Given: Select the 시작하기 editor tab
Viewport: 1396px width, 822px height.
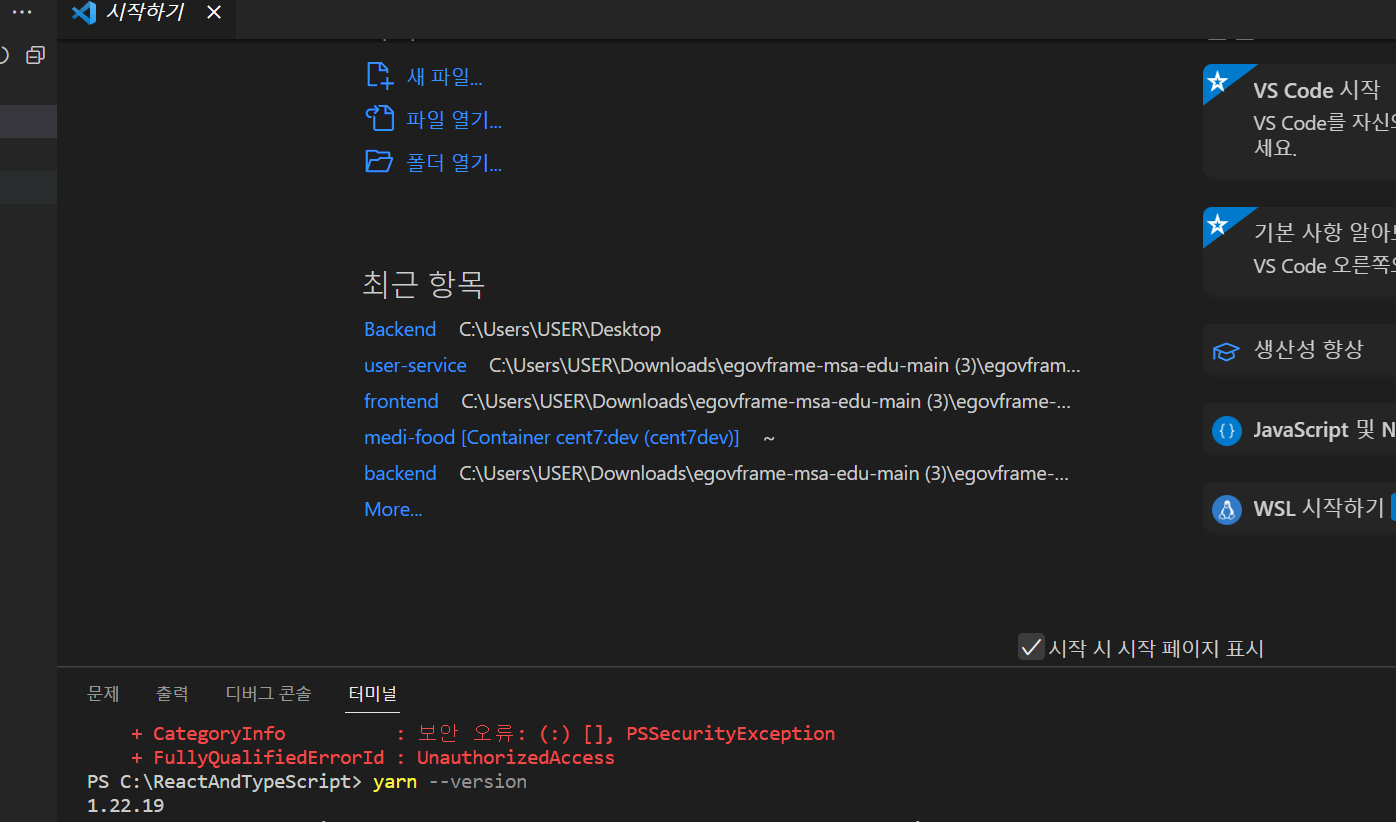Looking at the screenshot, I should coord(146,13).
